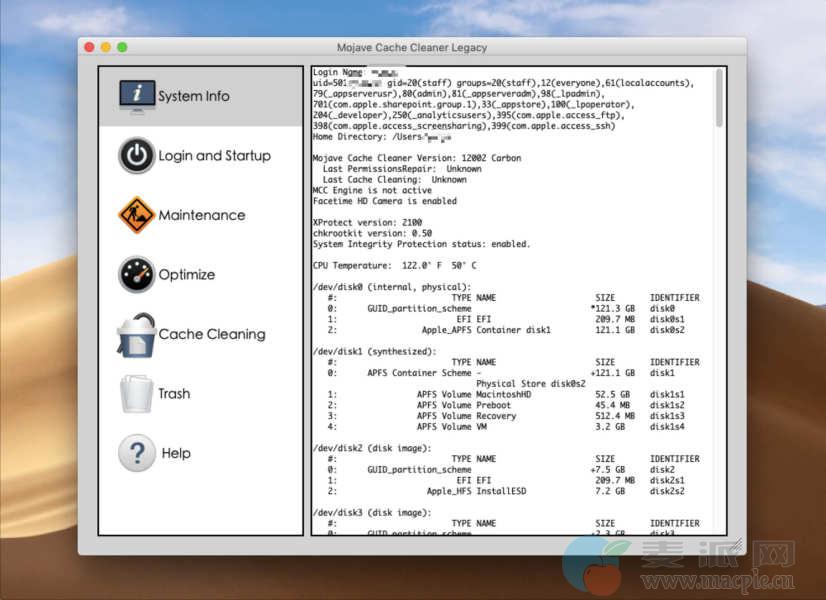Minimize the window using the yellow button

click(x=106, y=47)
